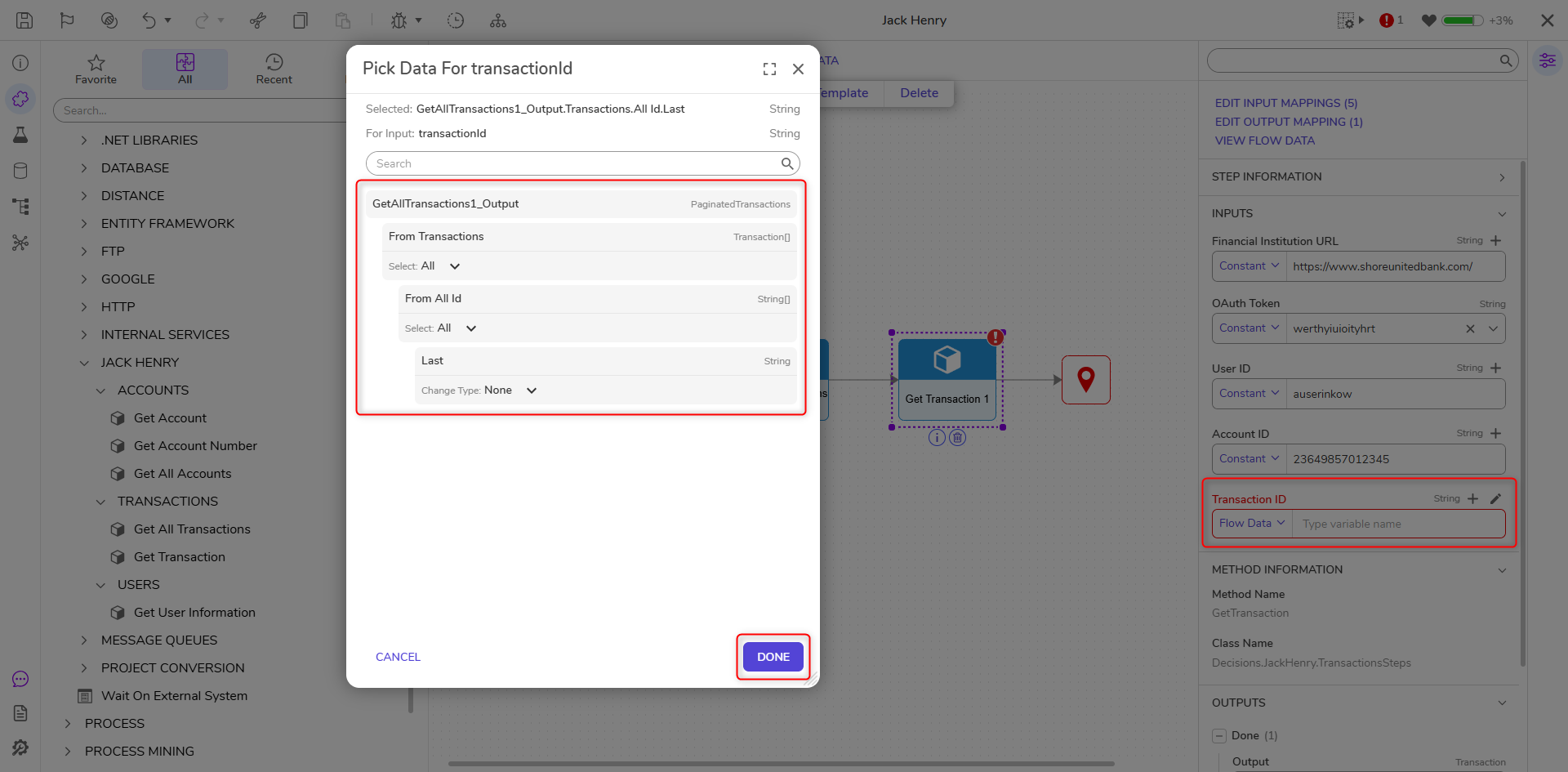Select the Get Transaction 1 step on canvas
The height and width of the screenshot is (772, 1568).
(x=947, y=380)
